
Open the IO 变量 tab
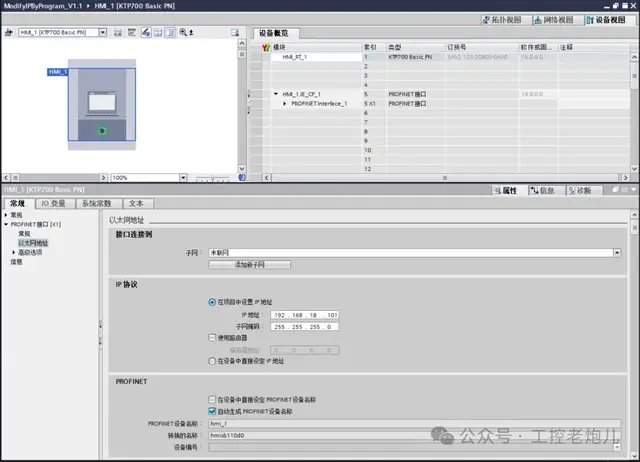tap(53, 203)
